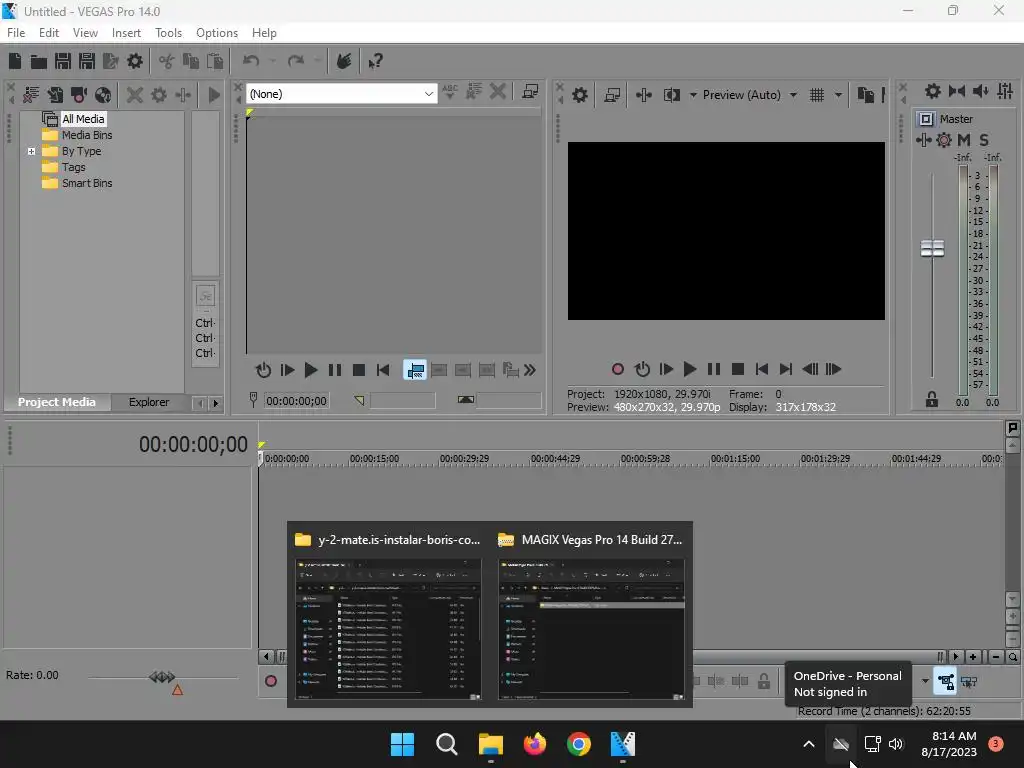The image size is (1024, 768).
Task: Open the Master mixer faders icon
Action: pos(1005,91)
